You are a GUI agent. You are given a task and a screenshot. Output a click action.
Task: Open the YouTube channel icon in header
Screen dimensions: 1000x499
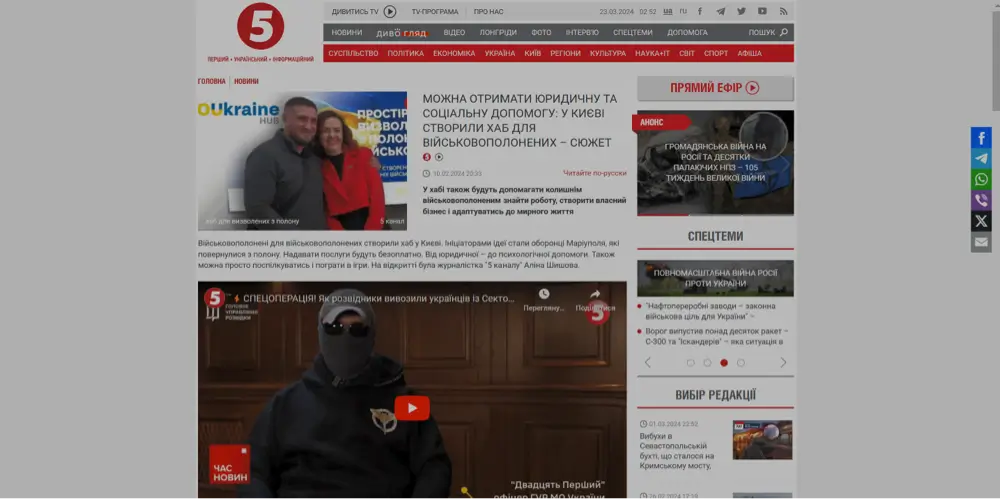762,12
